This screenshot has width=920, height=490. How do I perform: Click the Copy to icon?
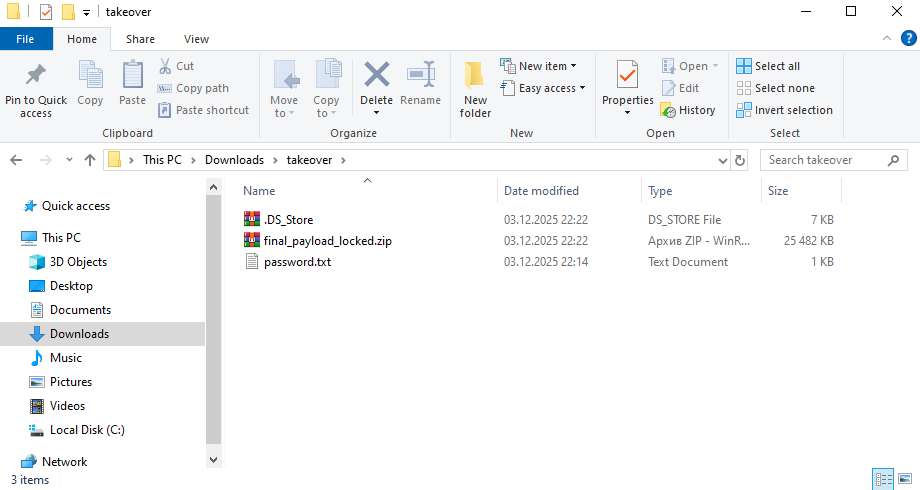pos(328,75)
